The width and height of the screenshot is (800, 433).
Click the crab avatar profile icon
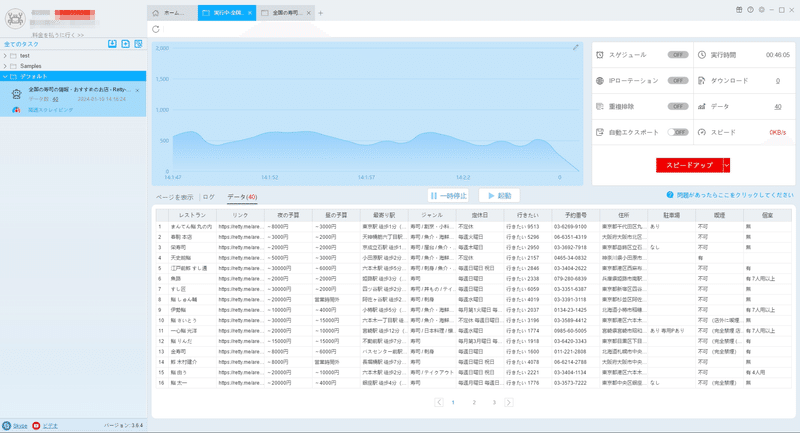[x=15, y=19]
